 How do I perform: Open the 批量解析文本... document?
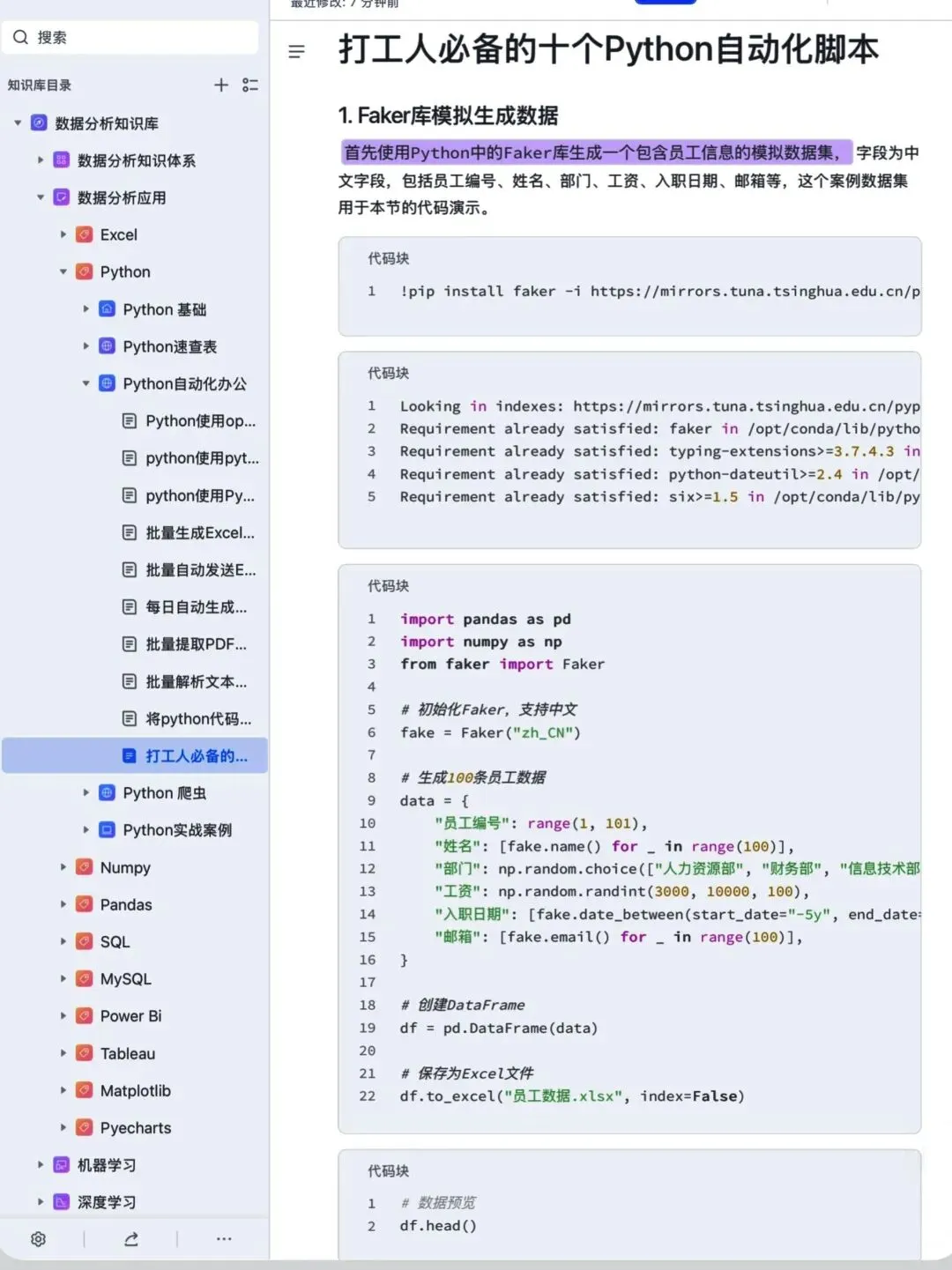(x=197, y=681)
